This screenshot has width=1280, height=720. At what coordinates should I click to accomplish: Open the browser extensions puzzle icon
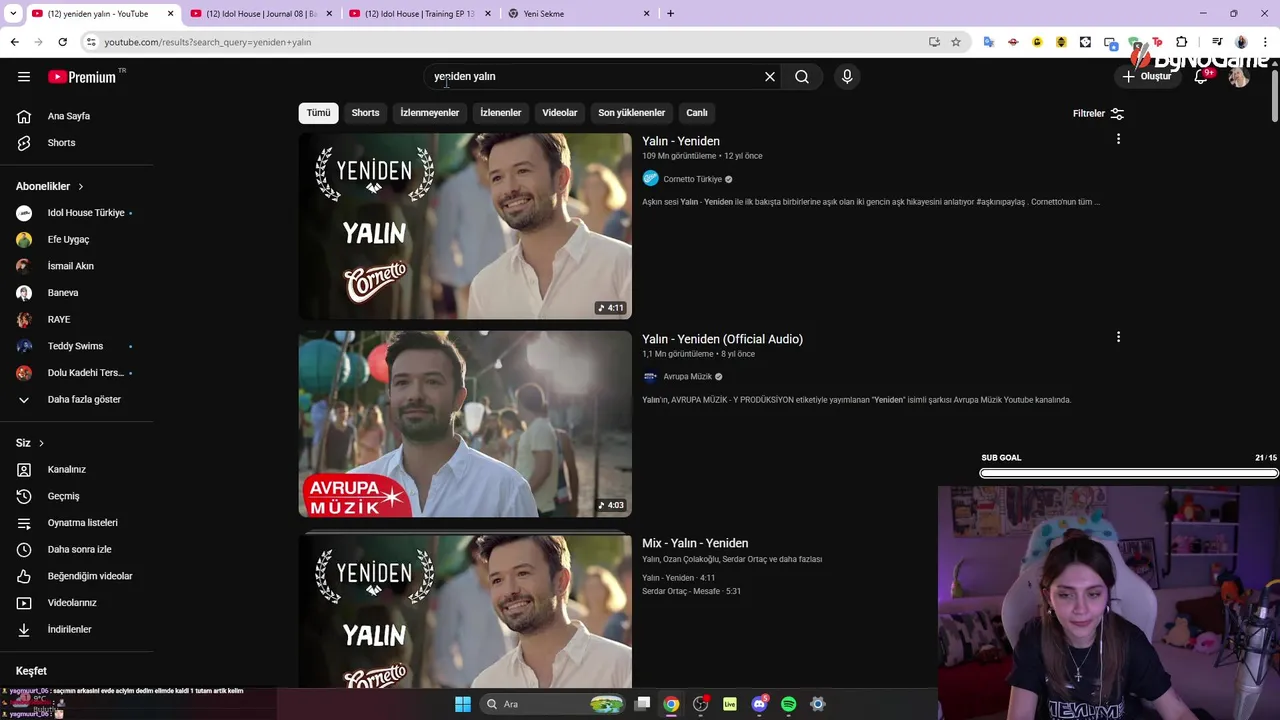[x=1182, y=42]
